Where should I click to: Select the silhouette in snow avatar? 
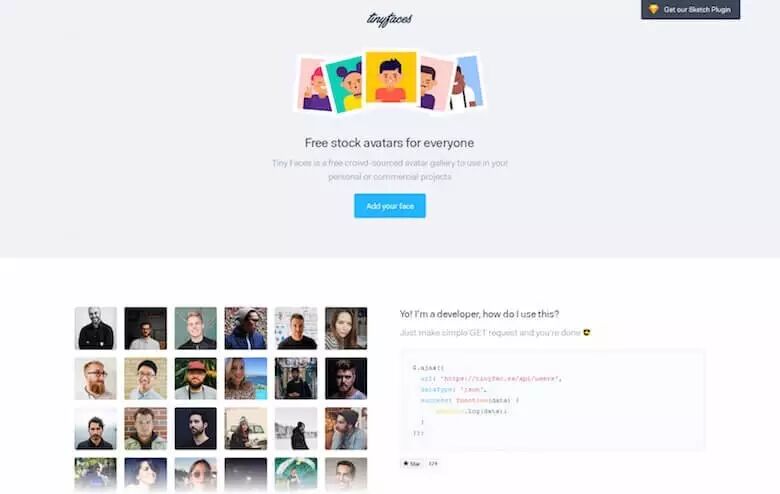(296, 429)
